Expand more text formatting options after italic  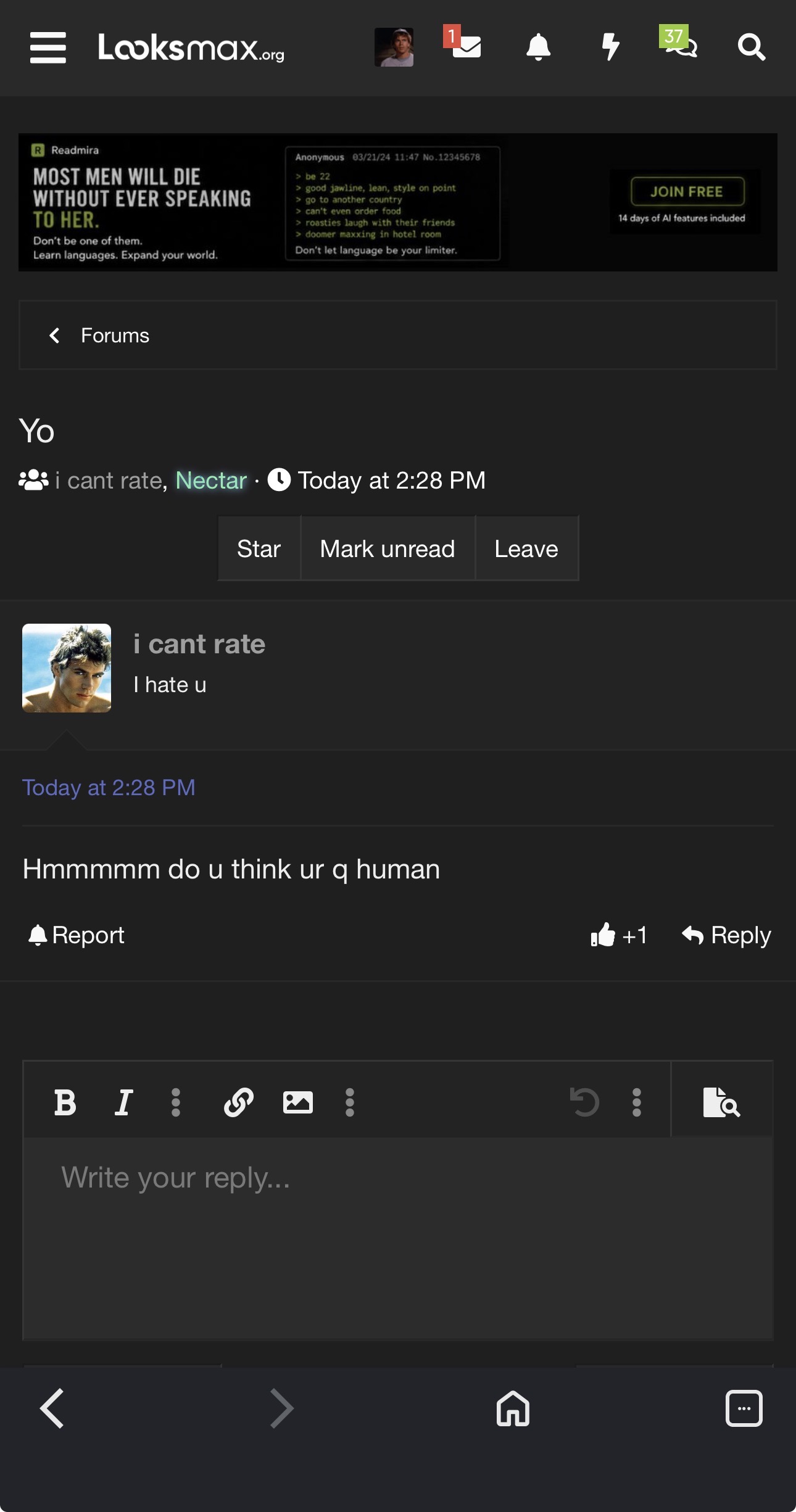click(x=176, y=1102)
